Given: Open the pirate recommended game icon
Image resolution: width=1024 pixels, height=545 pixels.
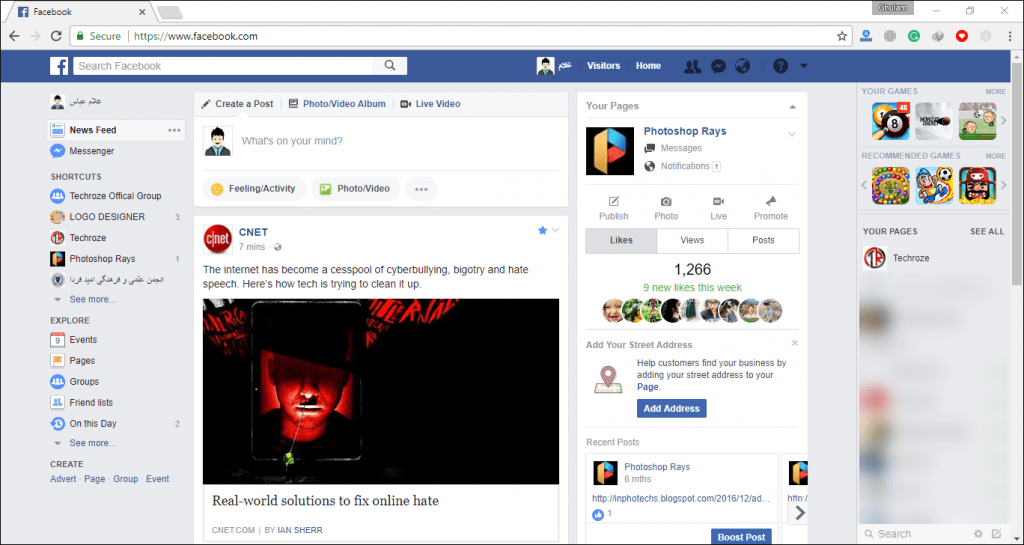Looking at the screenshot, I should click(x=978, y=185).
